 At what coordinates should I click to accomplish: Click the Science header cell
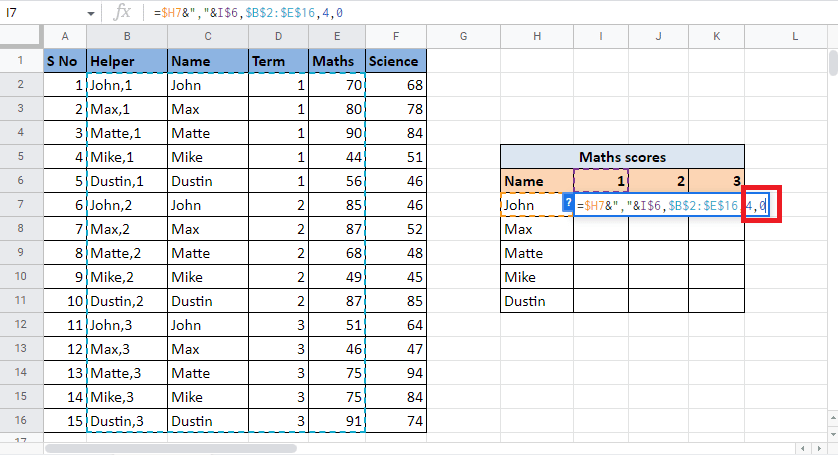point(396,61)
